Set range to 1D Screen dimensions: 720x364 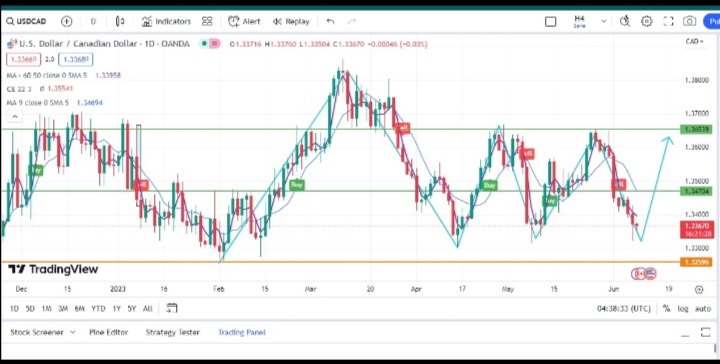pyautogui.click(x=14, y=309)
